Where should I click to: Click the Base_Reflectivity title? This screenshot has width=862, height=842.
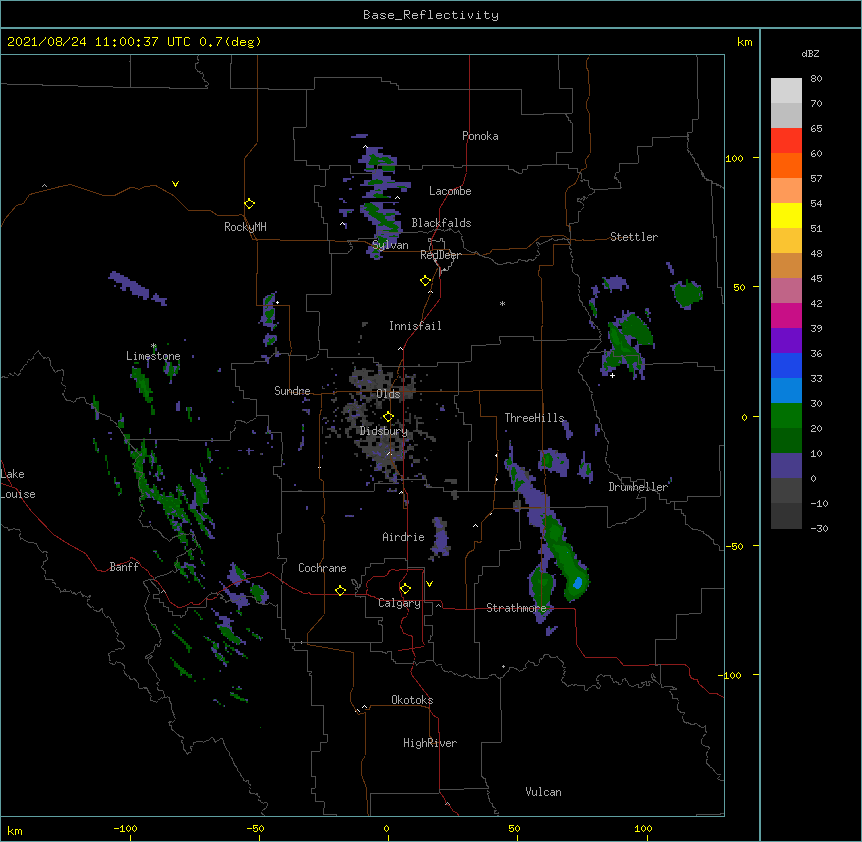[431, 15]
